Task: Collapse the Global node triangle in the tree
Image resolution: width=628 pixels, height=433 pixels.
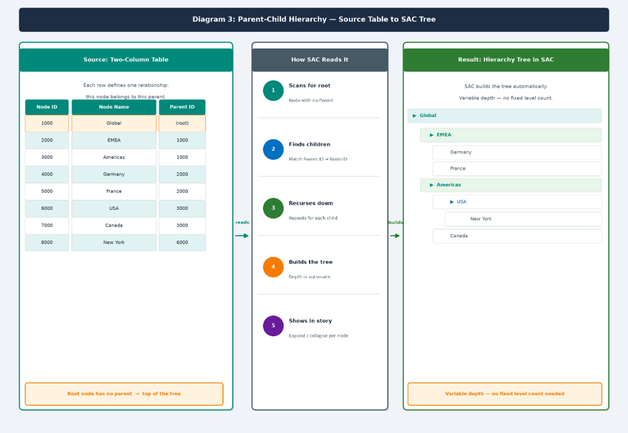Action: point(414,116)
